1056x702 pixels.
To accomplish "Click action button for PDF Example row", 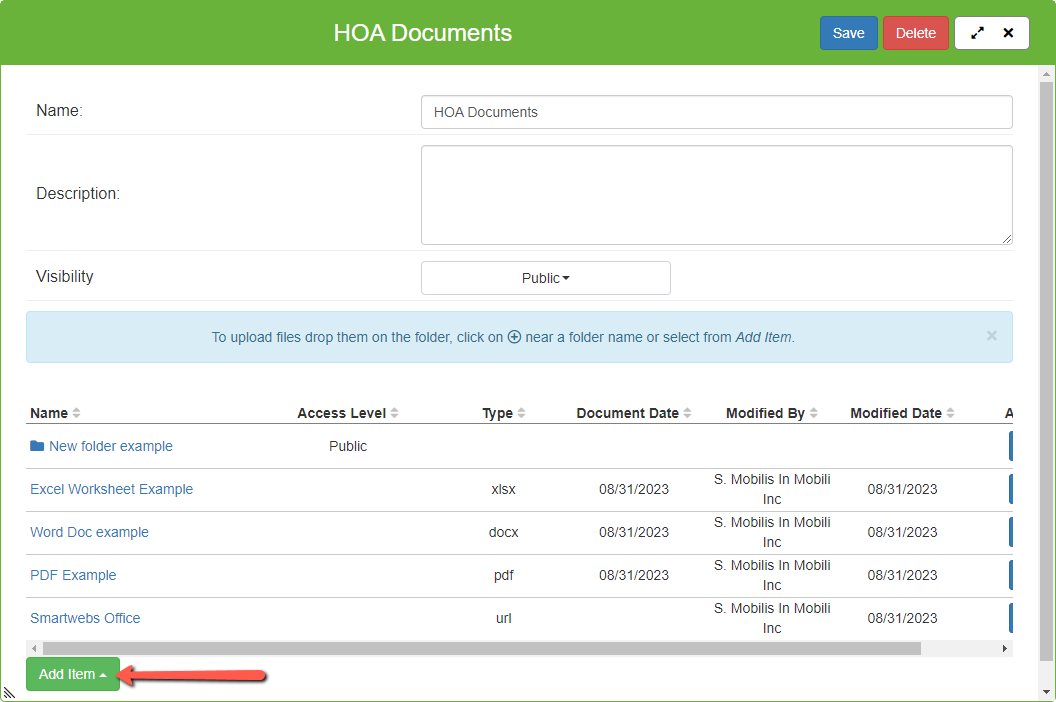I will (1011, 575).
